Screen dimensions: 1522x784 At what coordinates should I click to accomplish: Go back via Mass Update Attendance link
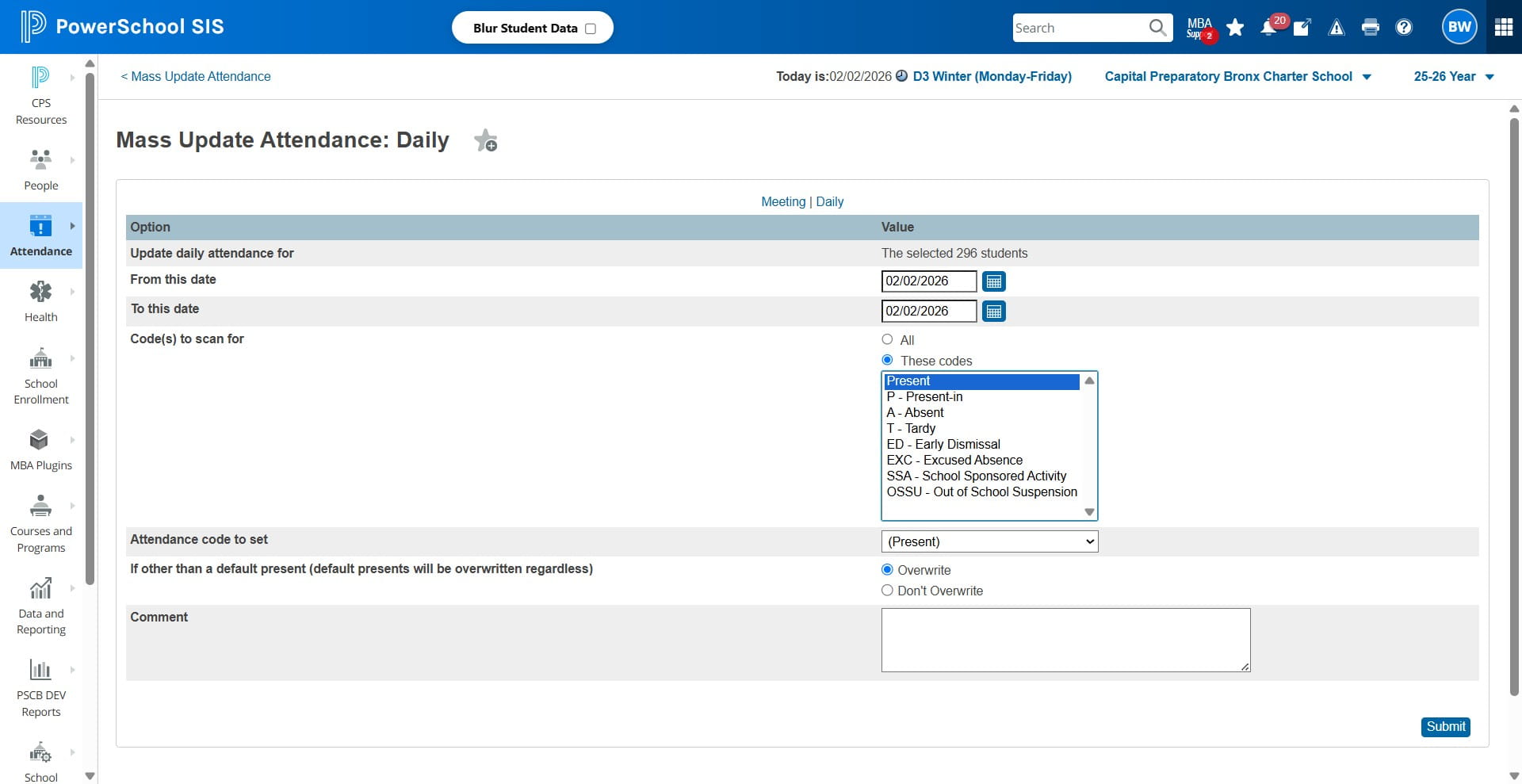(196, 77)
